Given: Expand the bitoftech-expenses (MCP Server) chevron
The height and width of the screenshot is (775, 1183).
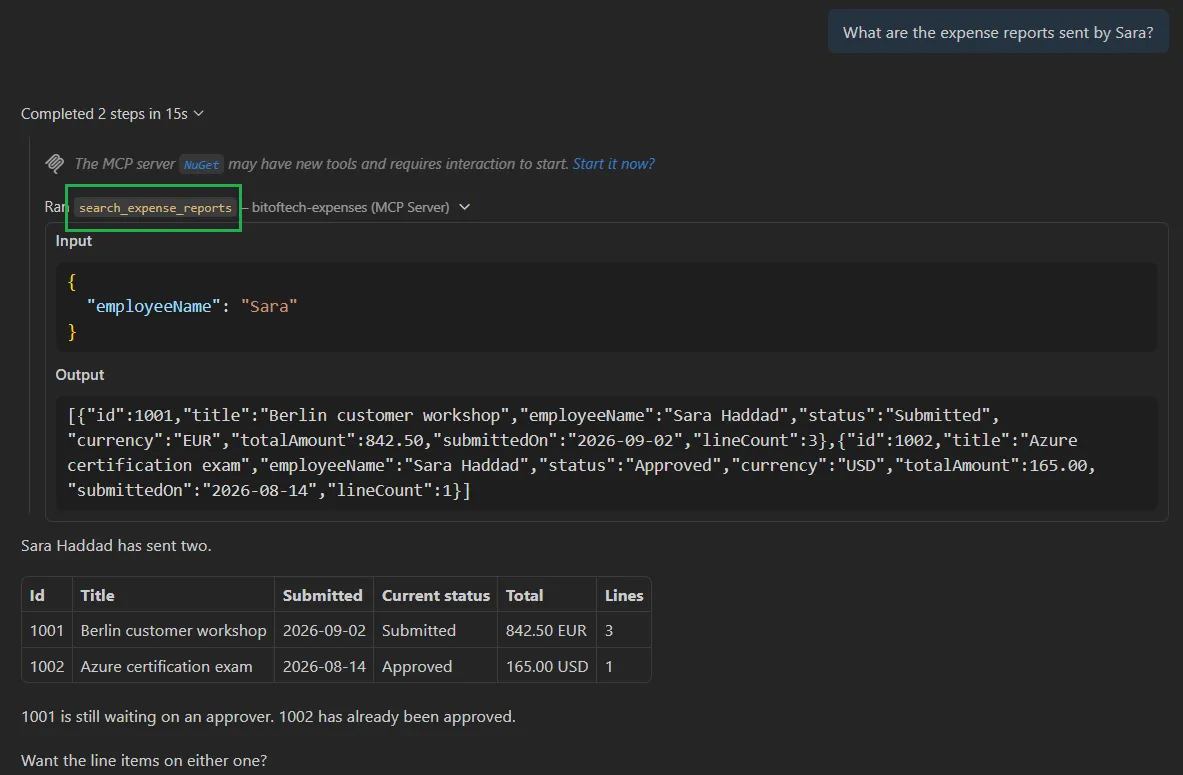Looking at the screenshot, I should (x=465, y=207).
